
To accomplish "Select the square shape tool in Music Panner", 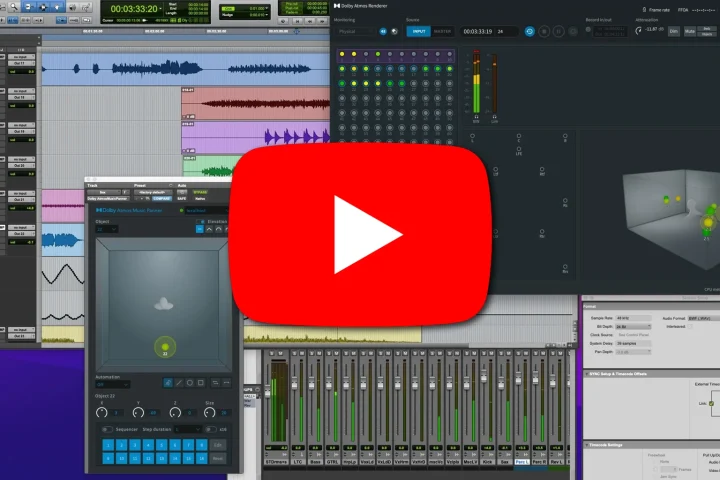I will [201, 383].
